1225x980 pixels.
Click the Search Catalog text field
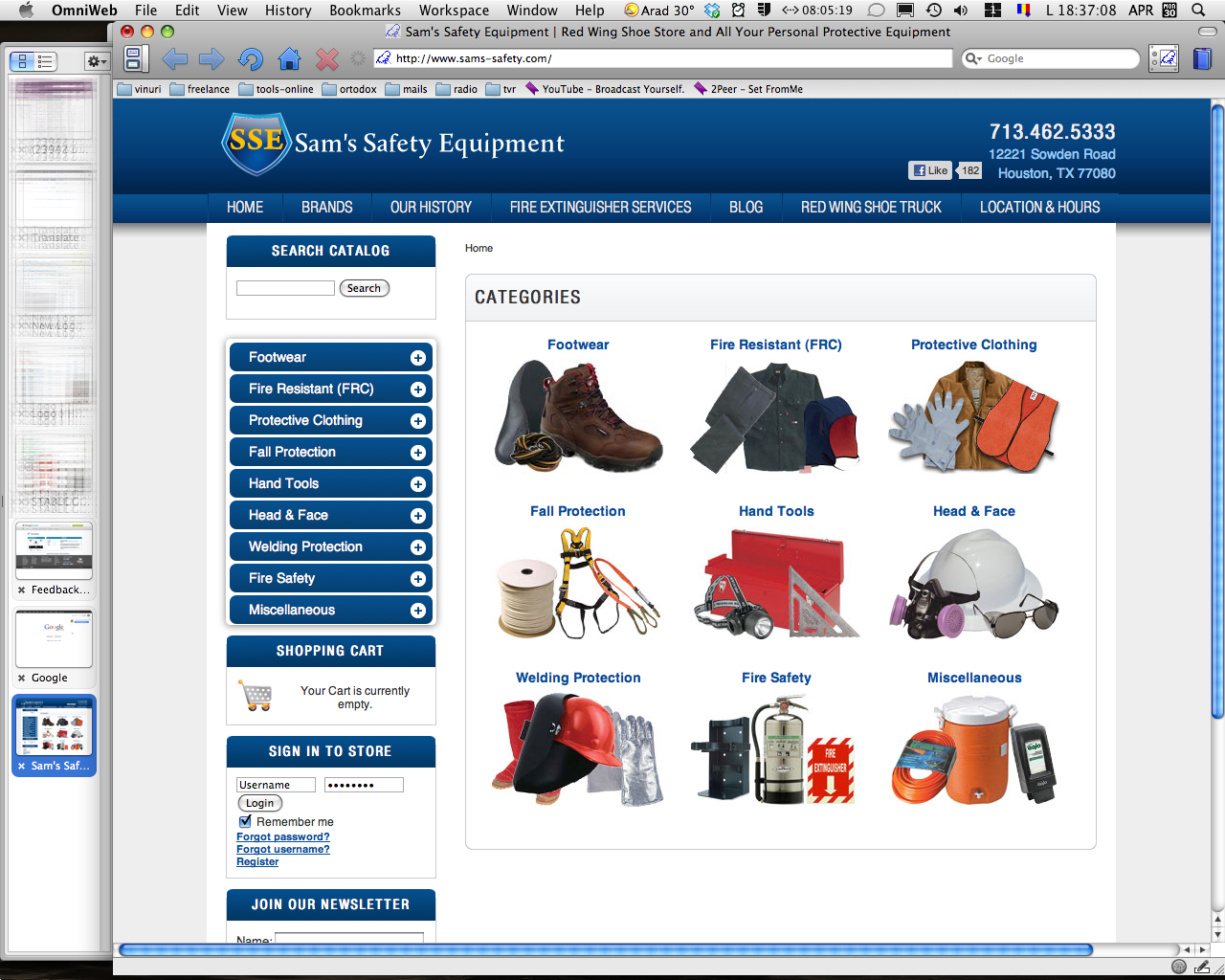(x=285, y=288)
